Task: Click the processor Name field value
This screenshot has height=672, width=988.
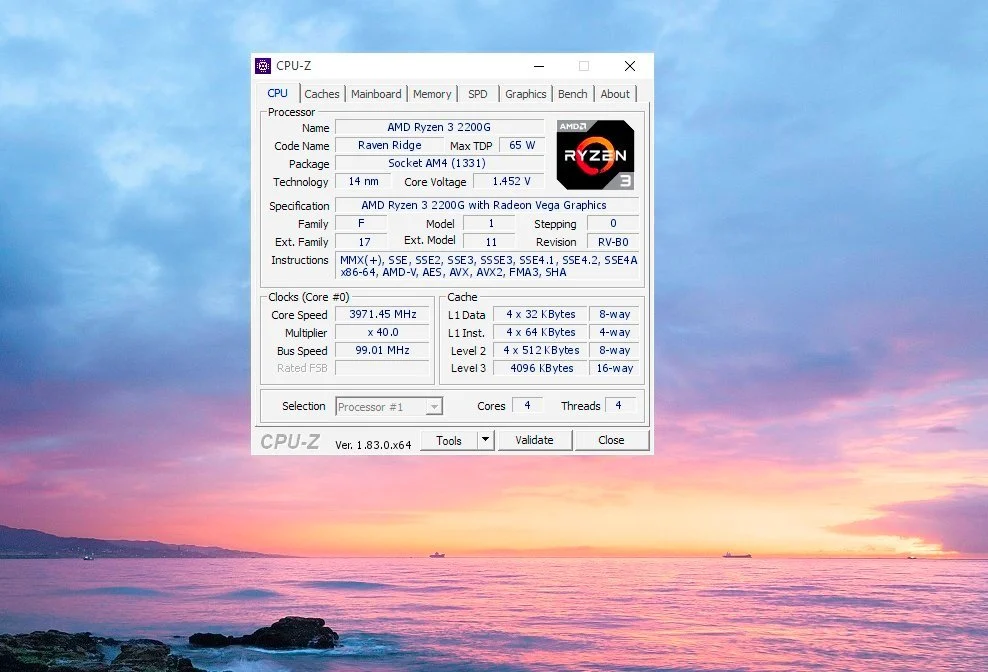Action: click(439, 127)
